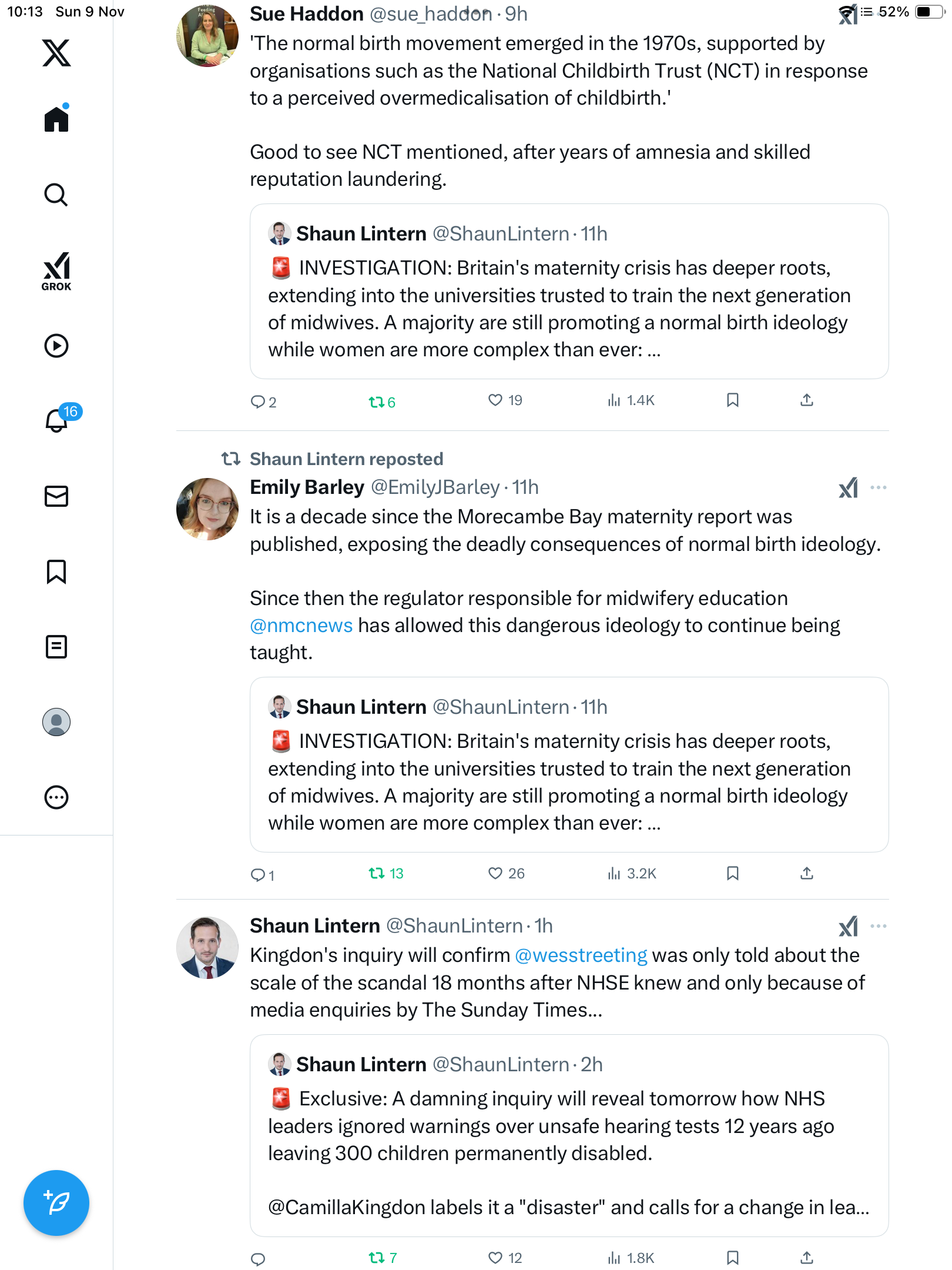The height and width of the screenshot is (1270, 952).
Task: Bookmark Emily Barley's post
Action: (732, 874)
